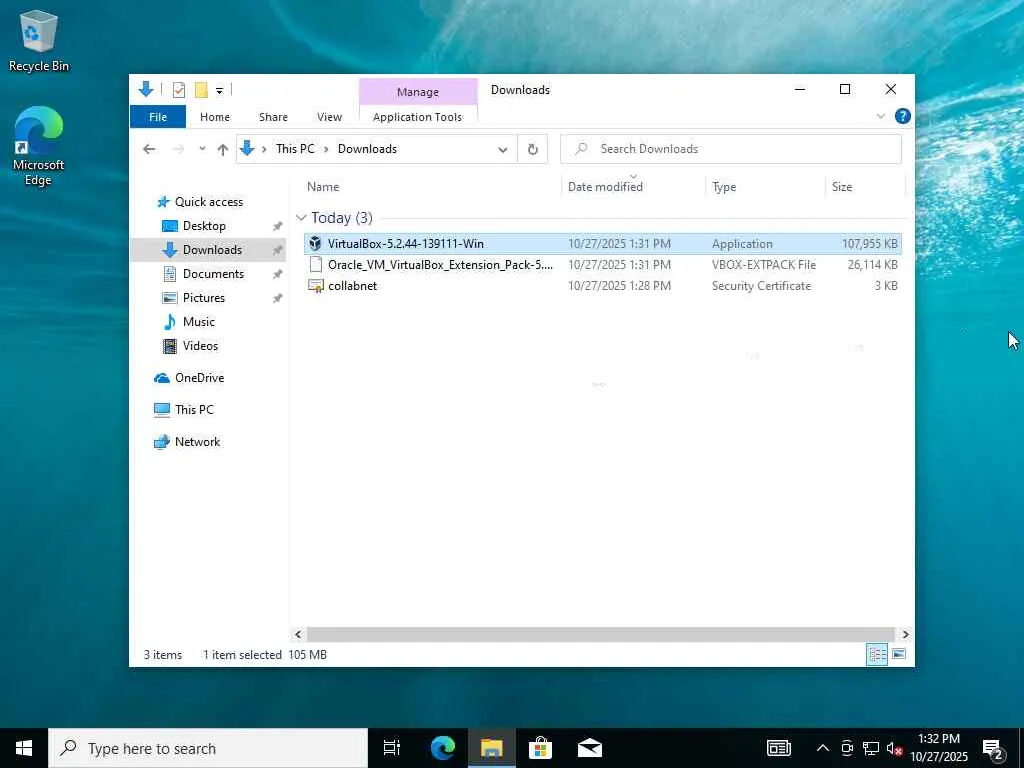
Task: Open Explorer help with question mark icon
Action: pyautogui.click(x=903, y=116)
